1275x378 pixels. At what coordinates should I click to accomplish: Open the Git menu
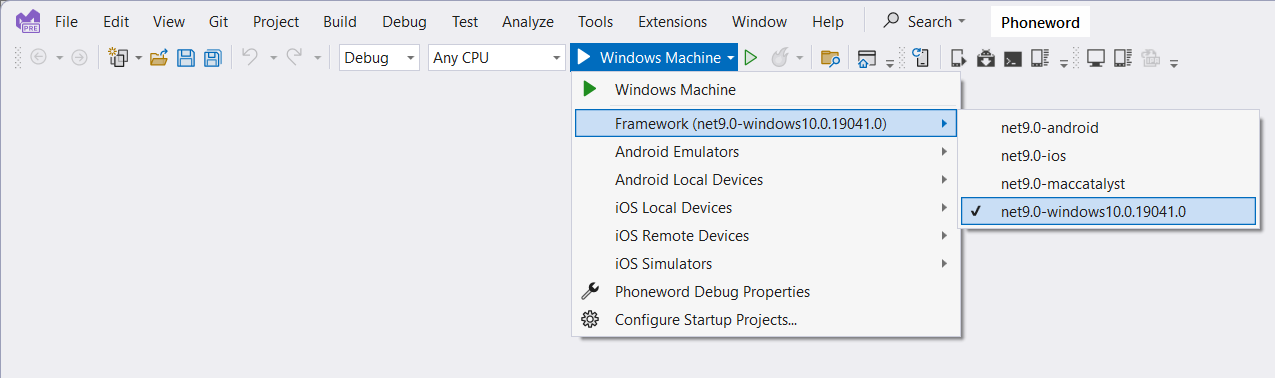coord(219,21)
